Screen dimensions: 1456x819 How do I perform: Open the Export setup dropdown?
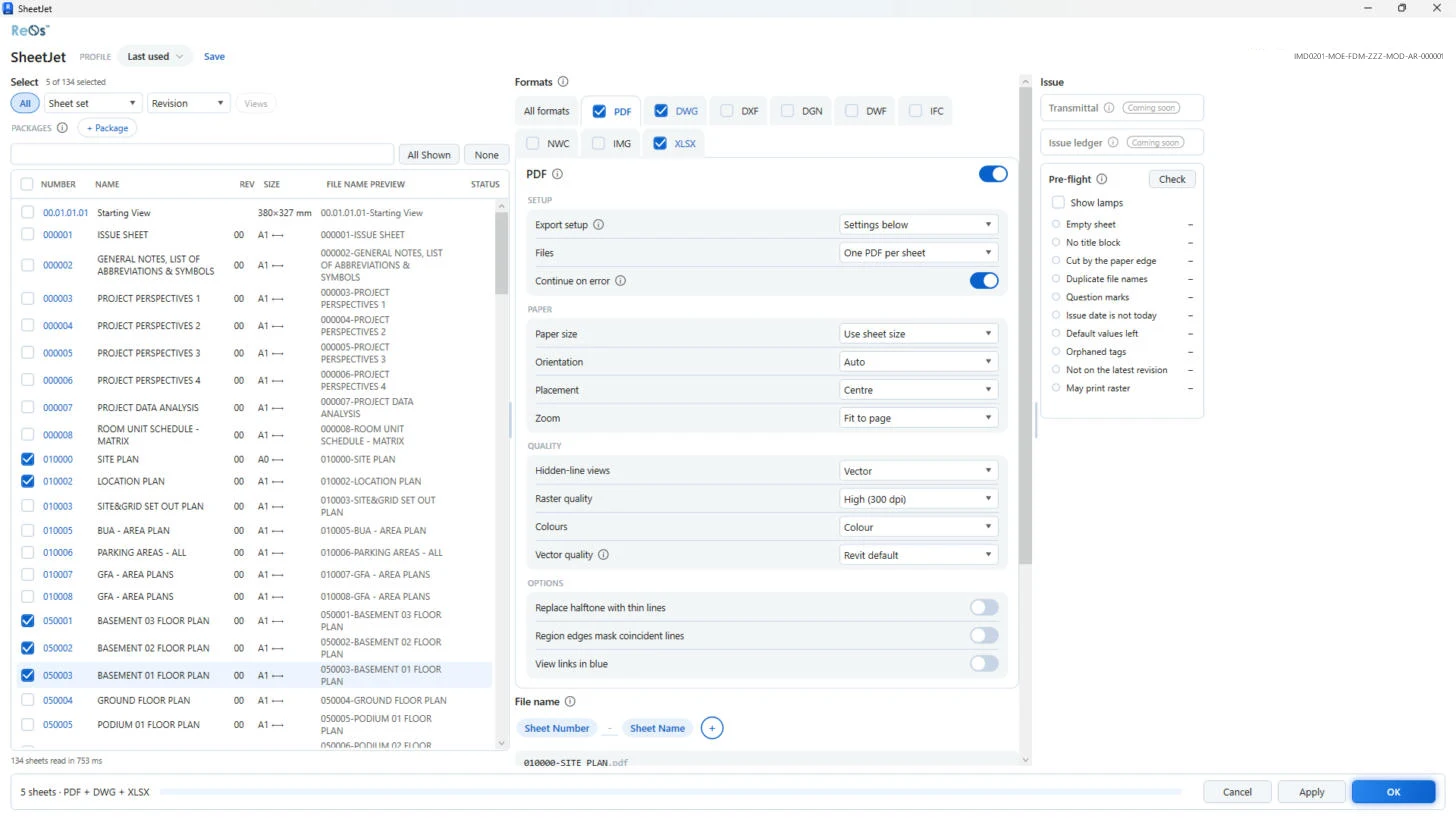[918, 225]
